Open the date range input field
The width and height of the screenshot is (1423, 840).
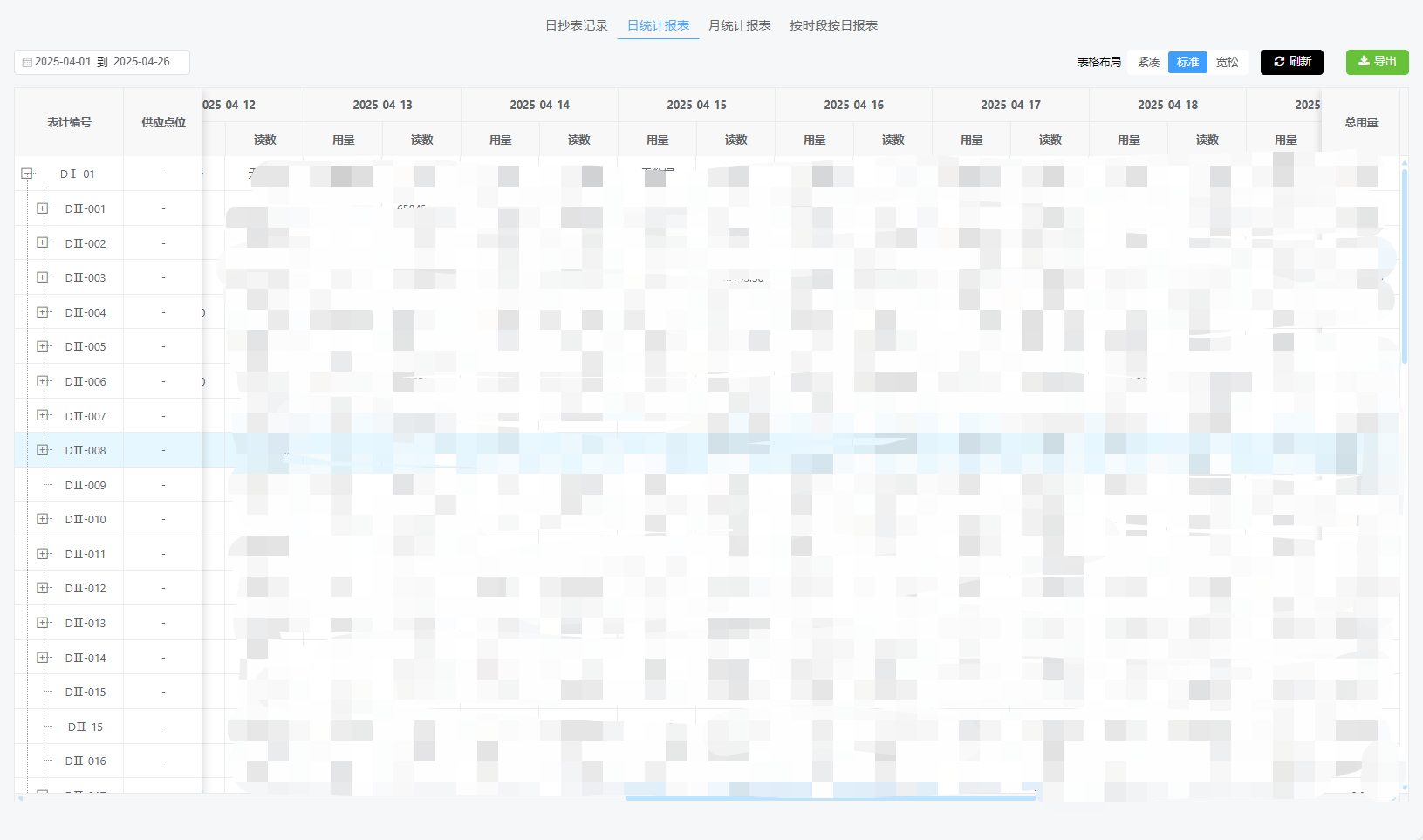pos(102,63)
